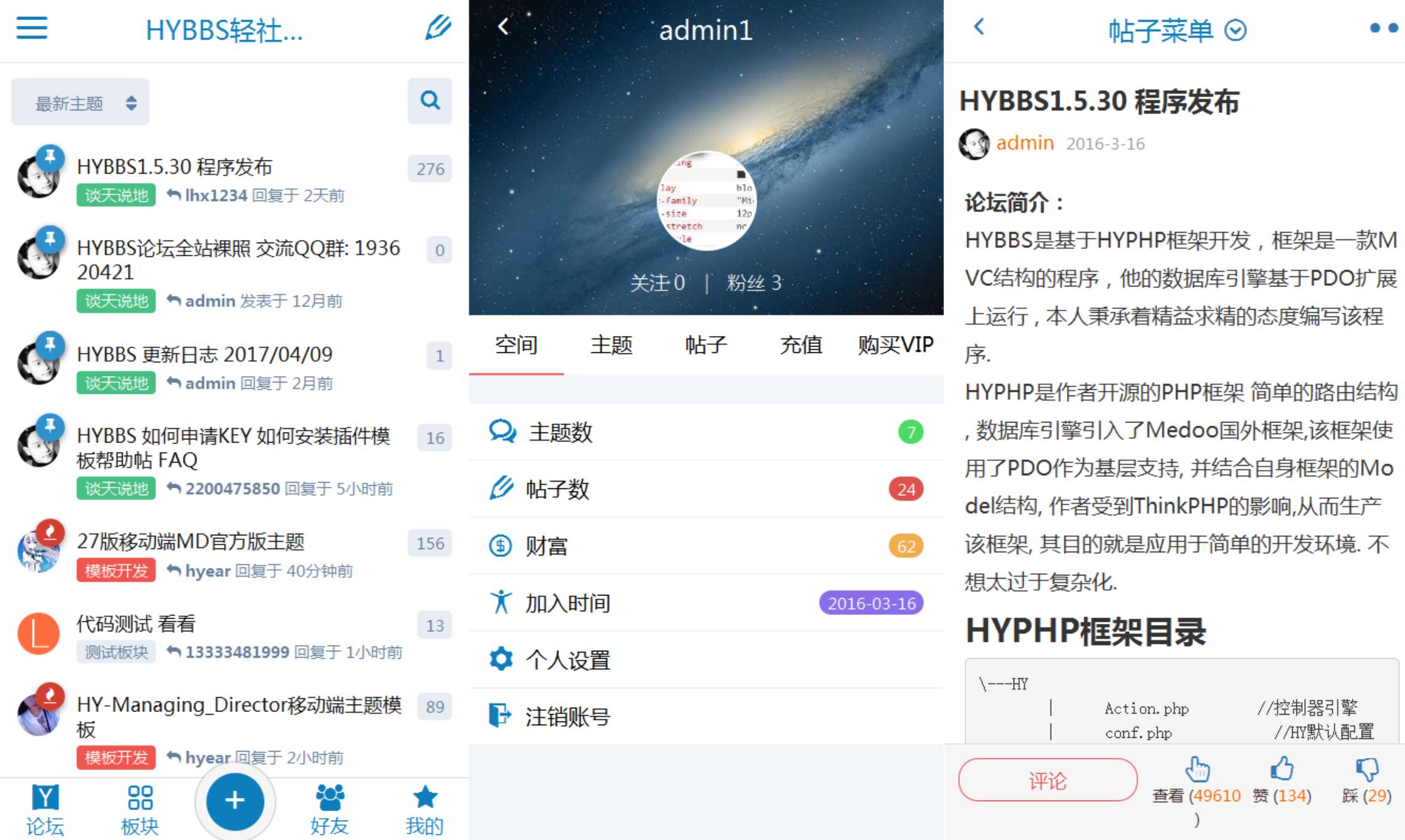Viewport: 1405px width, 840px height.
Task: Tap the blue plus button to create content
Action: pos(235,799)
